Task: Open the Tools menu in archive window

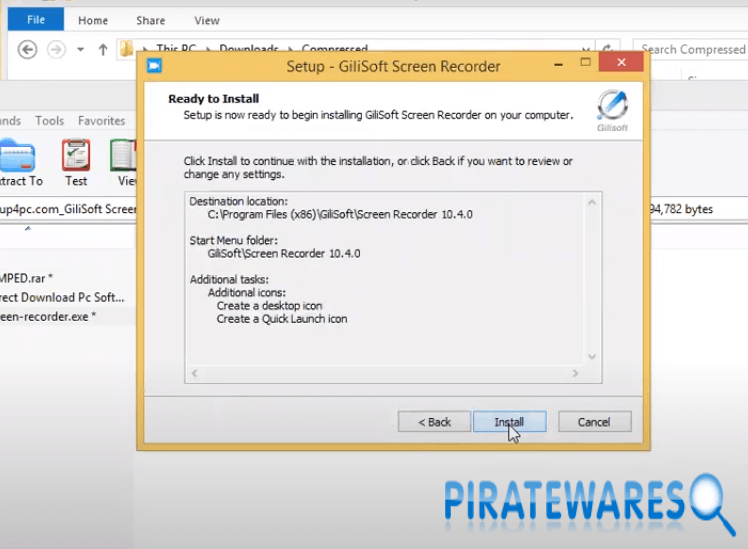Action: (x=49, y=121)
